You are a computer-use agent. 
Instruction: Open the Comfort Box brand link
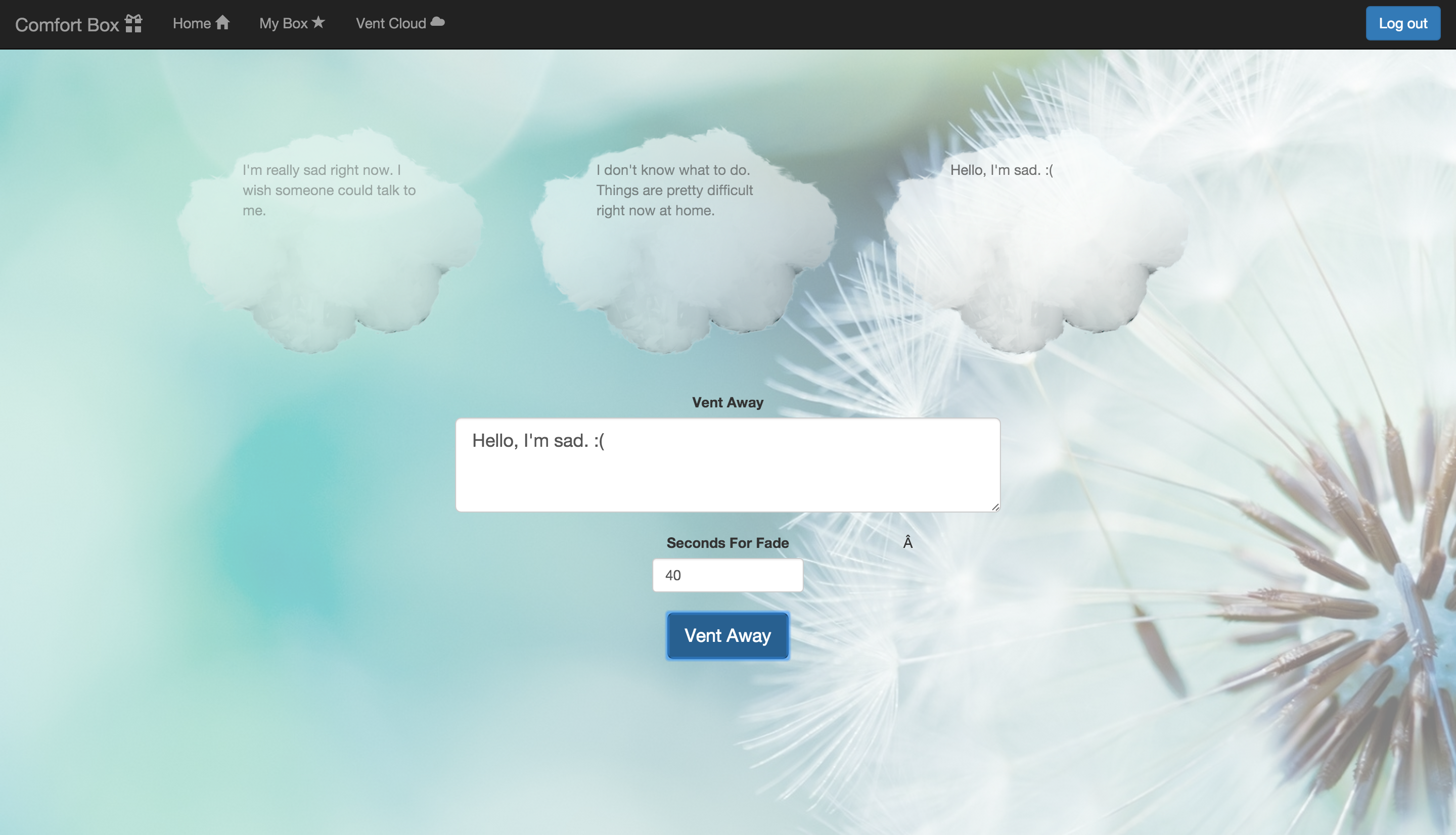click(67, 24)
